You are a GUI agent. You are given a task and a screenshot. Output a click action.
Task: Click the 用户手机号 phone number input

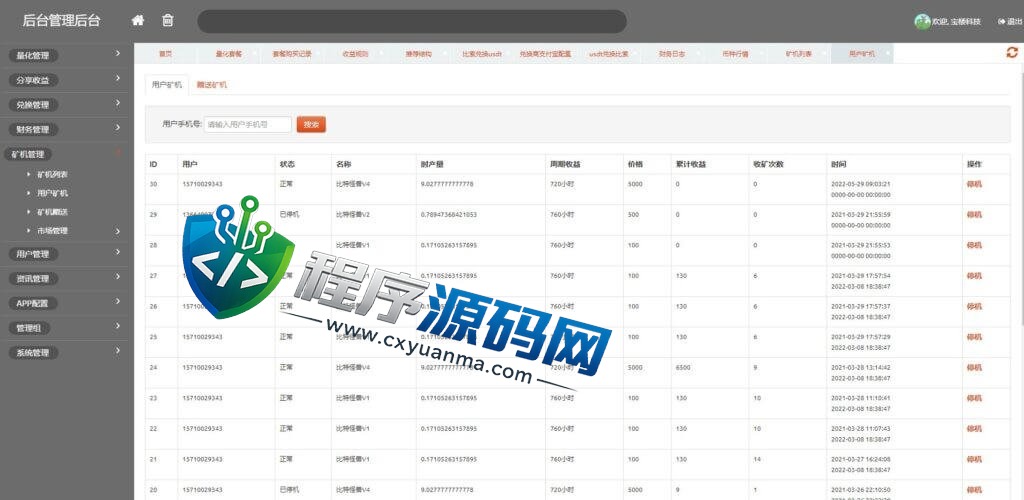248,124
